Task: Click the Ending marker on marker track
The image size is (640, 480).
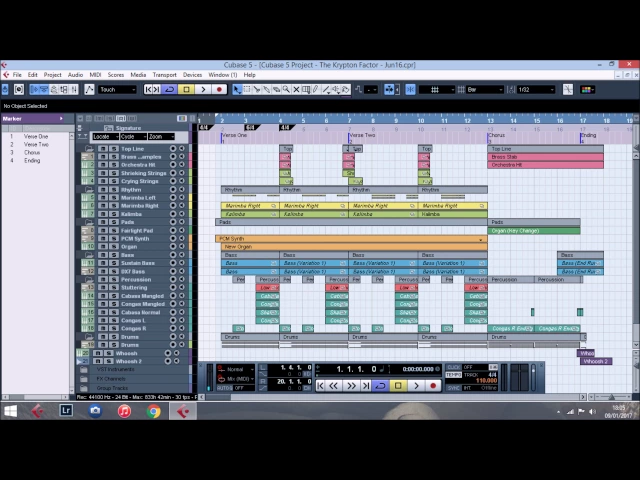Action: [588, 136]
